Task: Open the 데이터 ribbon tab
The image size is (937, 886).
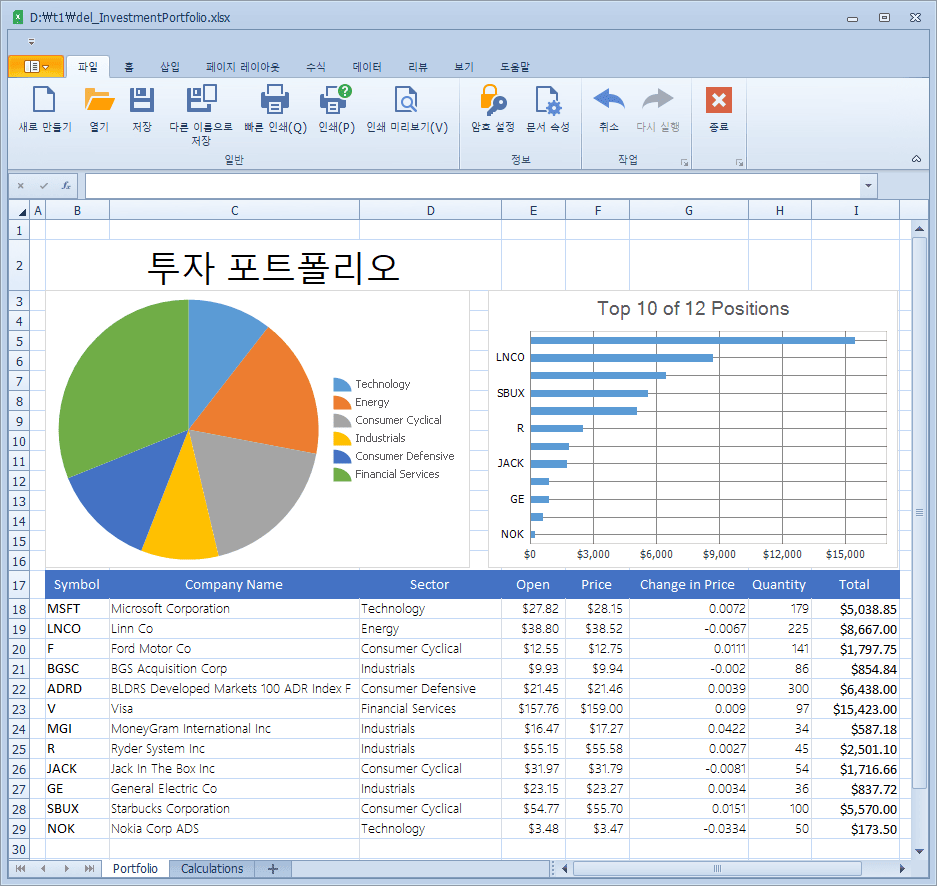Action: click(367, 67)
